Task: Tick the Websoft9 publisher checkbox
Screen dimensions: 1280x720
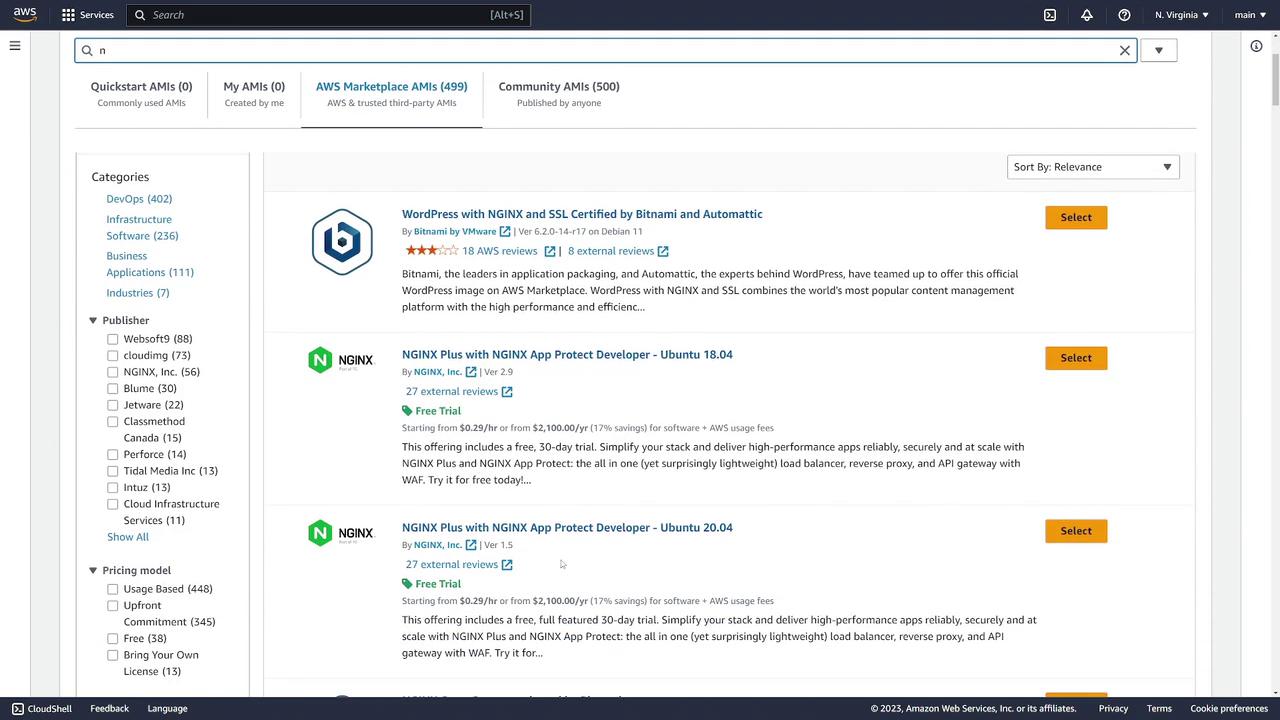Action: [x=113, y=339]
